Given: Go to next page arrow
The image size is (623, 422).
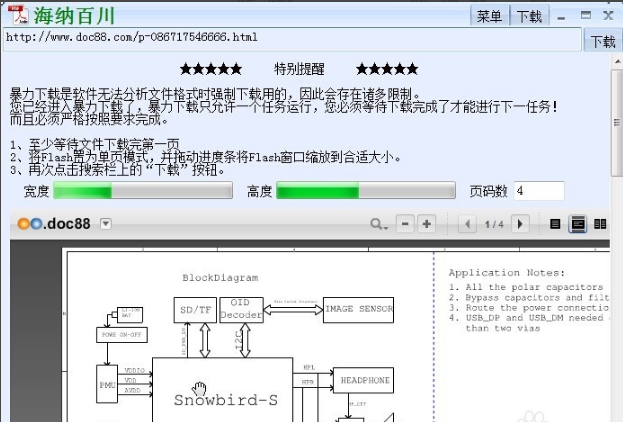Looking at the screenshot, I should [x=520, y=224].
